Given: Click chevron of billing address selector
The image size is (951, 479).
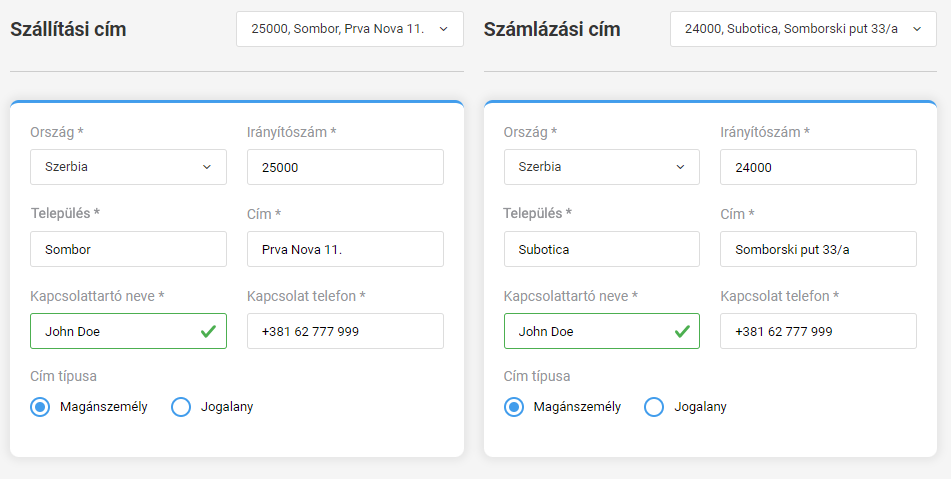Looking at the screenshot, I should click(x=916, y=29).
